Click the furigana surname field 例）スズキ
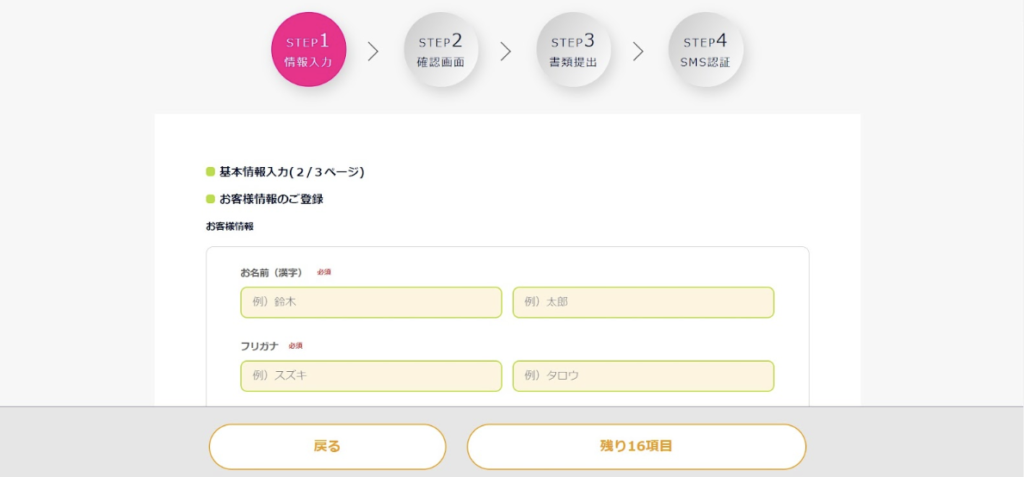The height and width of the screenshot is (477, 1024). click(371, 376)
